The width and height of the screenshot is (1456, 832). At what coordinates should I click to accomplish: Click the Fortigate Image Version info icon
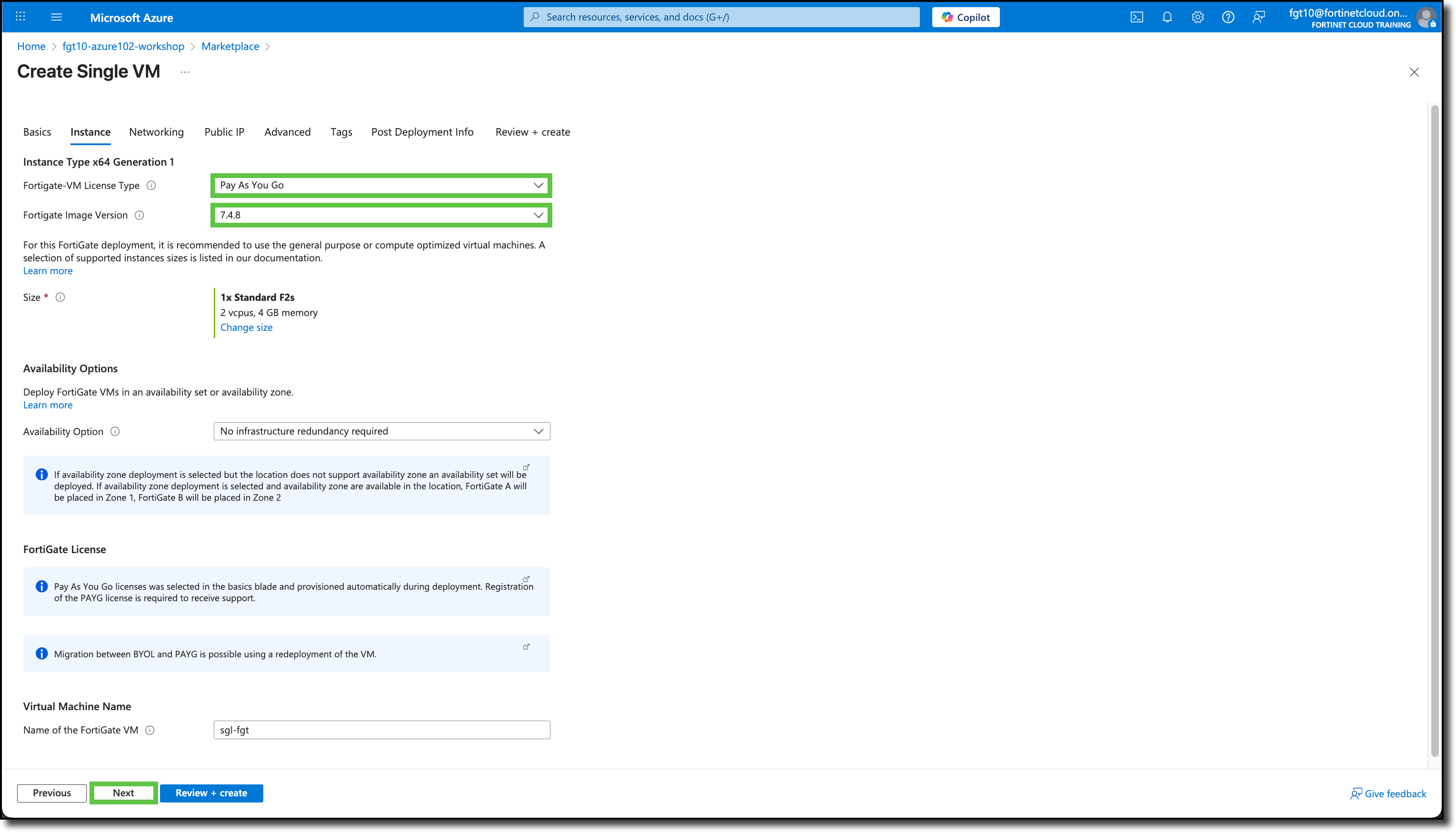(x=140, y=216)
